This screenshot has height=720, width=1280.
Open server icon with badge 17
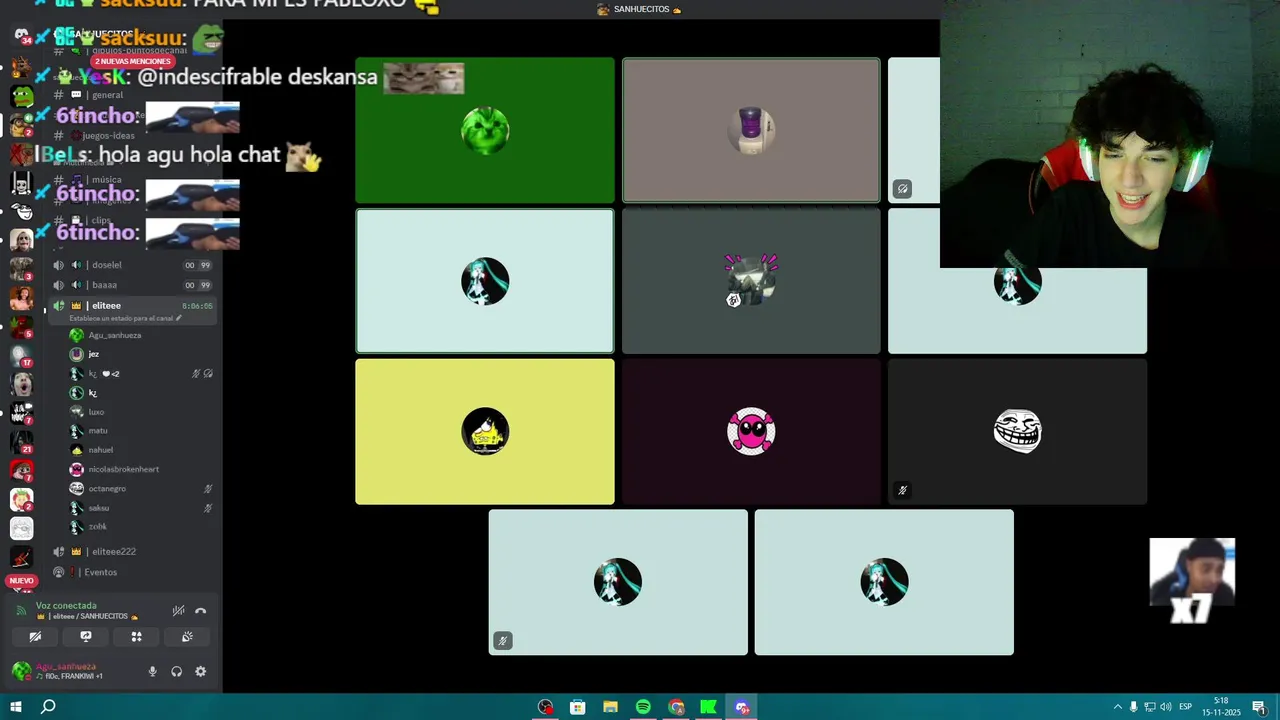[x=21, y=355]
